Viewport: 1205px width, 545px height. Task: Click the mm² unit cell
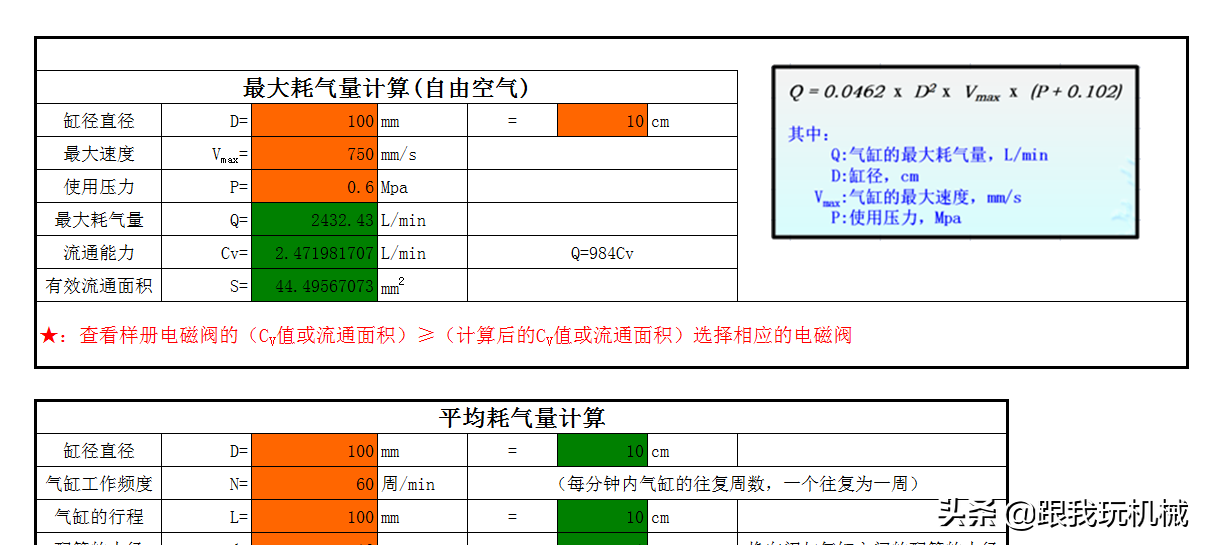tap(422, 286)
